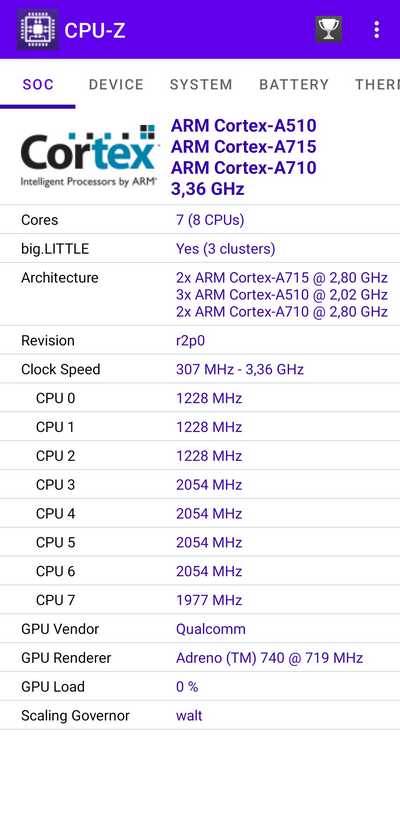Tap the GPU Renderer Adreno 740 row
The image size is (400, 814).
[x=200, y=658]
